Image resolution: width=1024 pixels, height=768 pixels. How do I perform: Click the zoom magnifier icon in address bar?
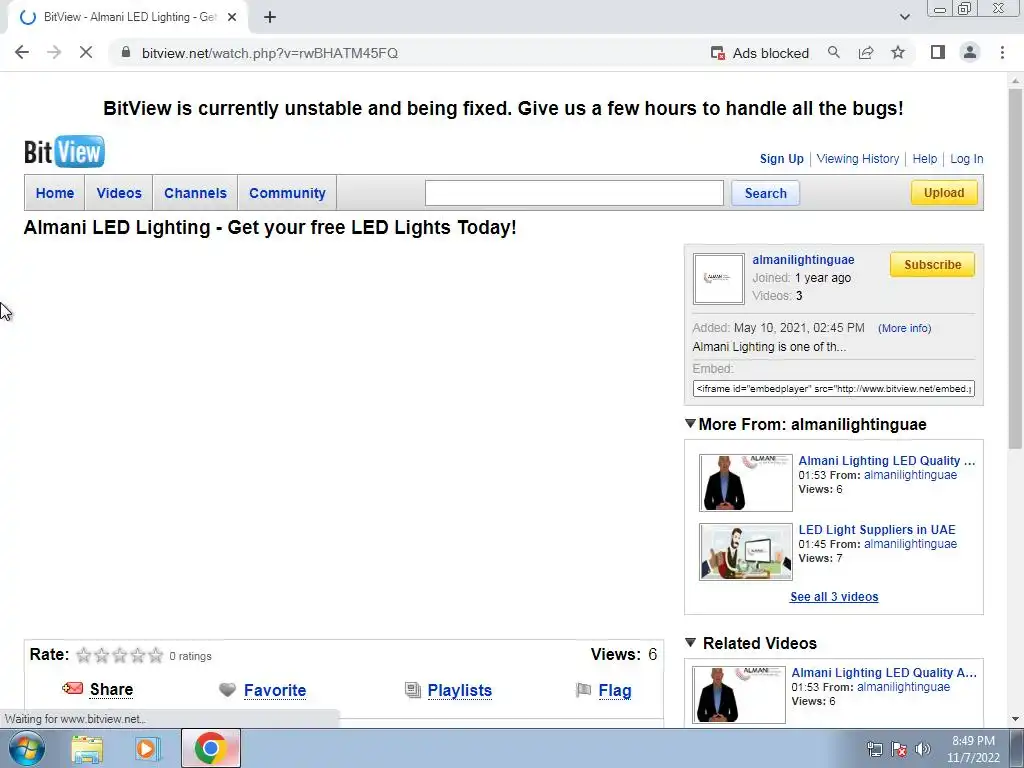tap(833, 53)
